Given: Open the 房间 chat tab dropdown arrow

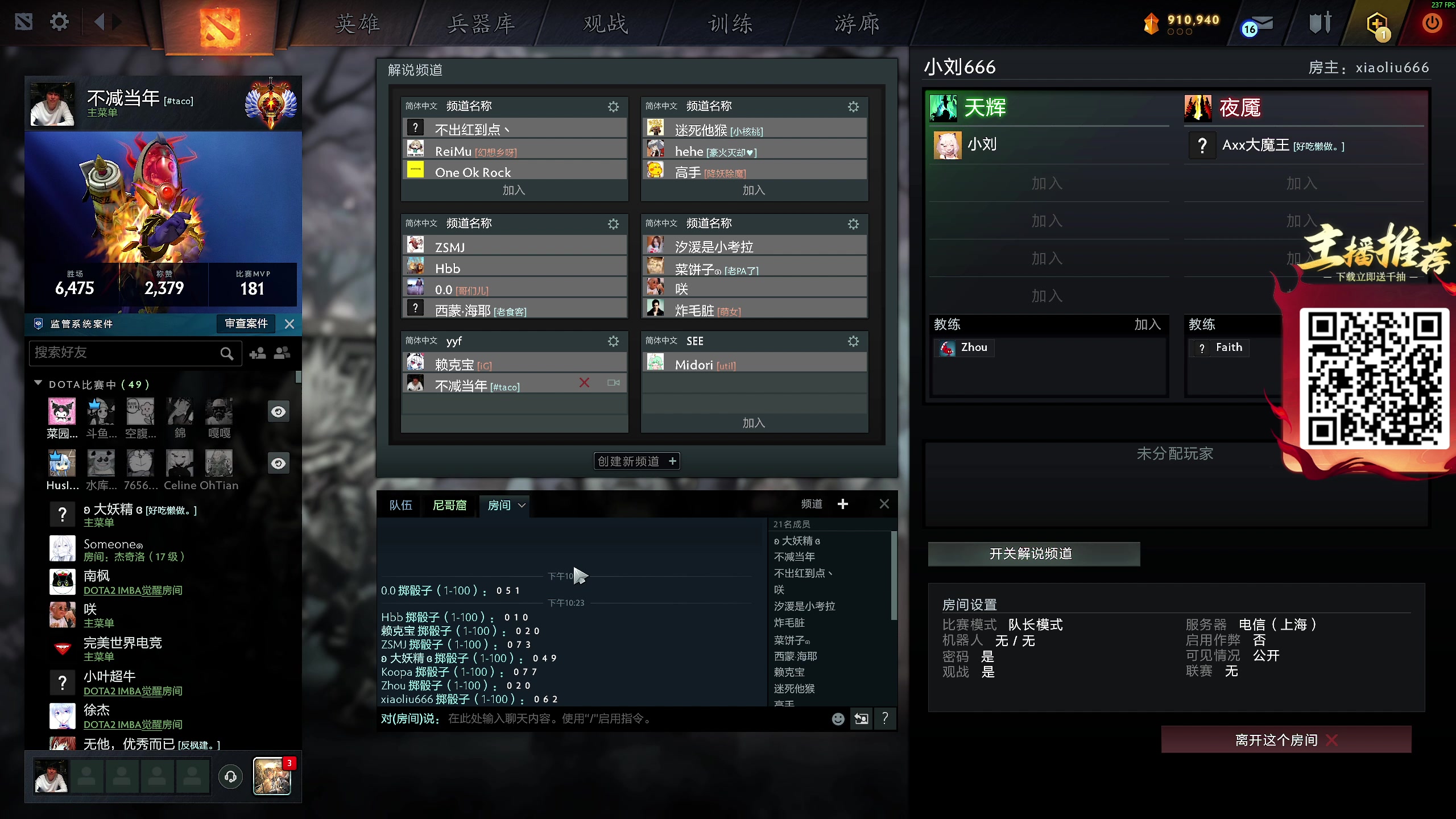Looking at the screenshot, I should 522,505.
